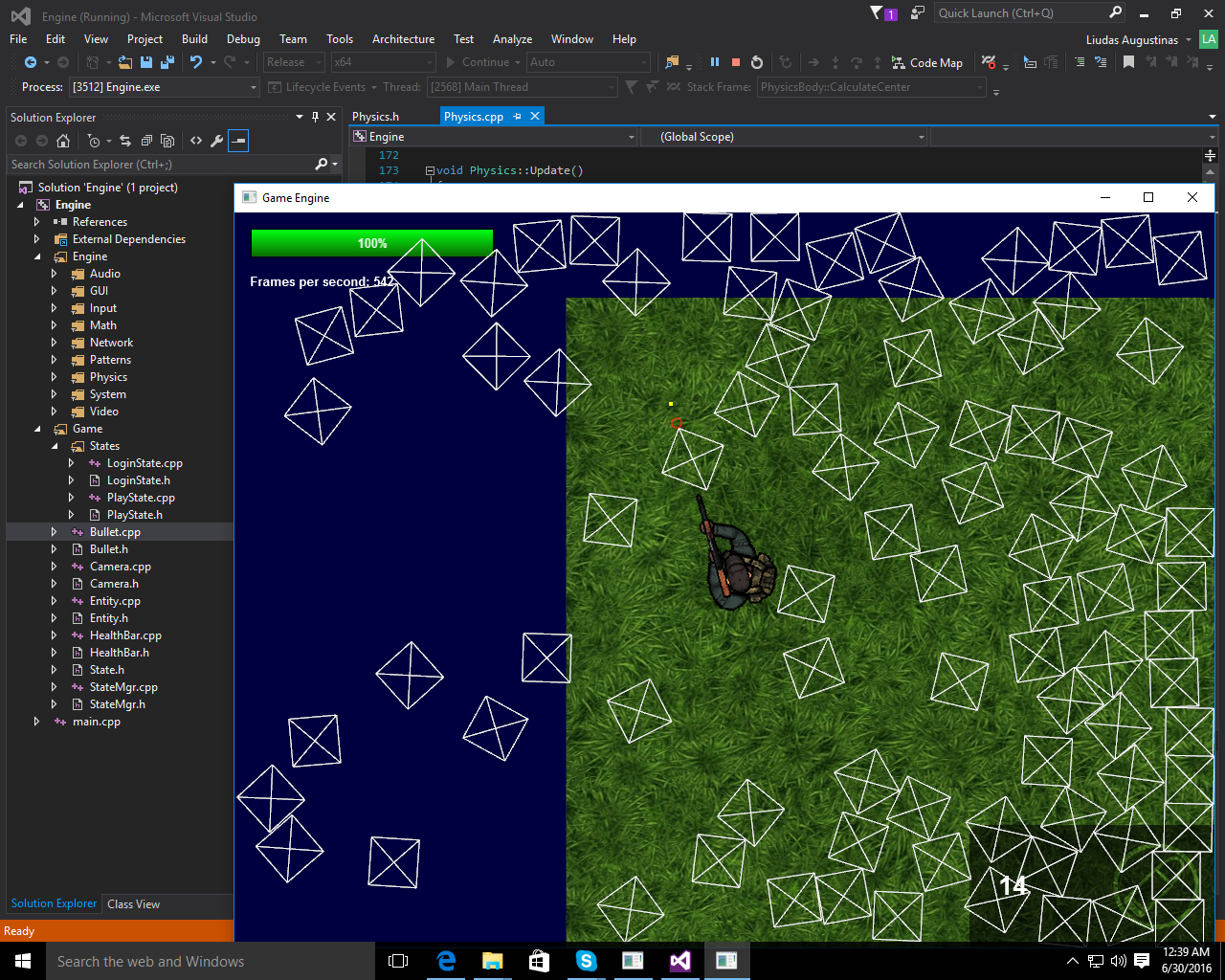Toggle auto-hide pin on Solution Explorer
This screenshot has width=1225, height=980.
(315, 117)
